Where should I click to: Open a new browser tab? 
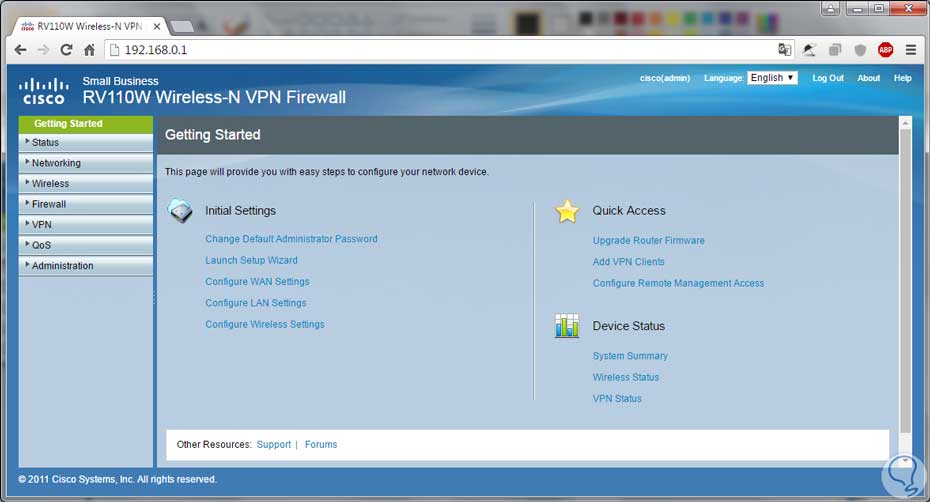click(x=181, y=26)
